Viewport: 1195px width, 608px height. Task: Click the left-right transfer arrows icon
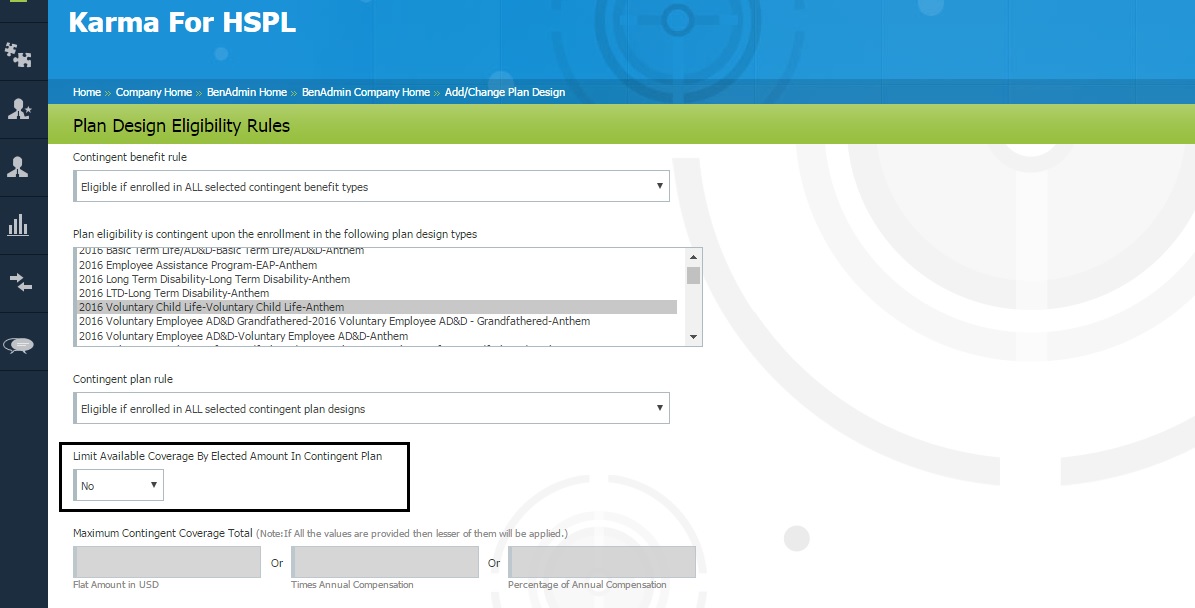coord(20,282)
